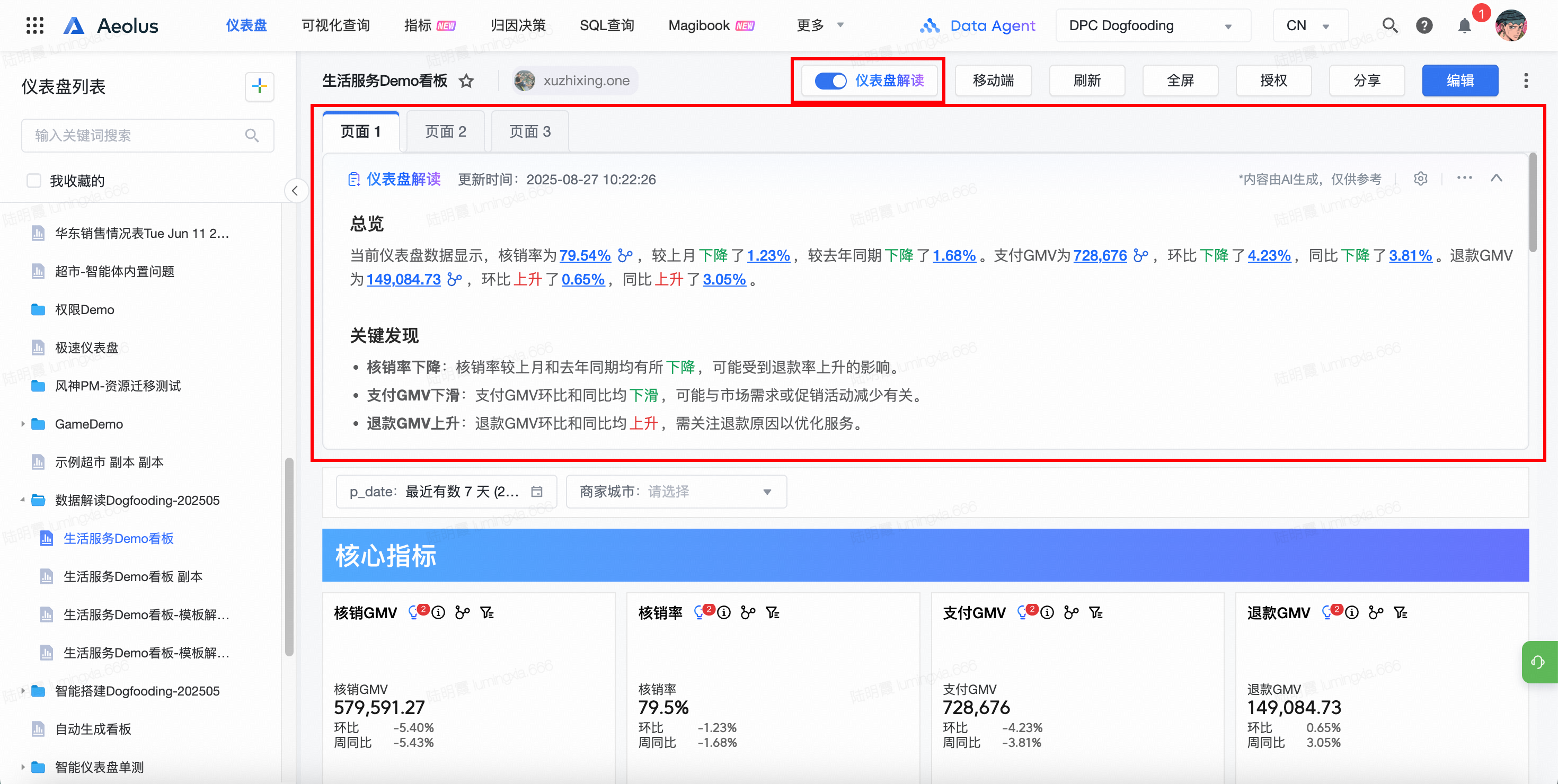Click the plus icon to add dashboard
This screenshot has height=784, width=1558.
260,86
